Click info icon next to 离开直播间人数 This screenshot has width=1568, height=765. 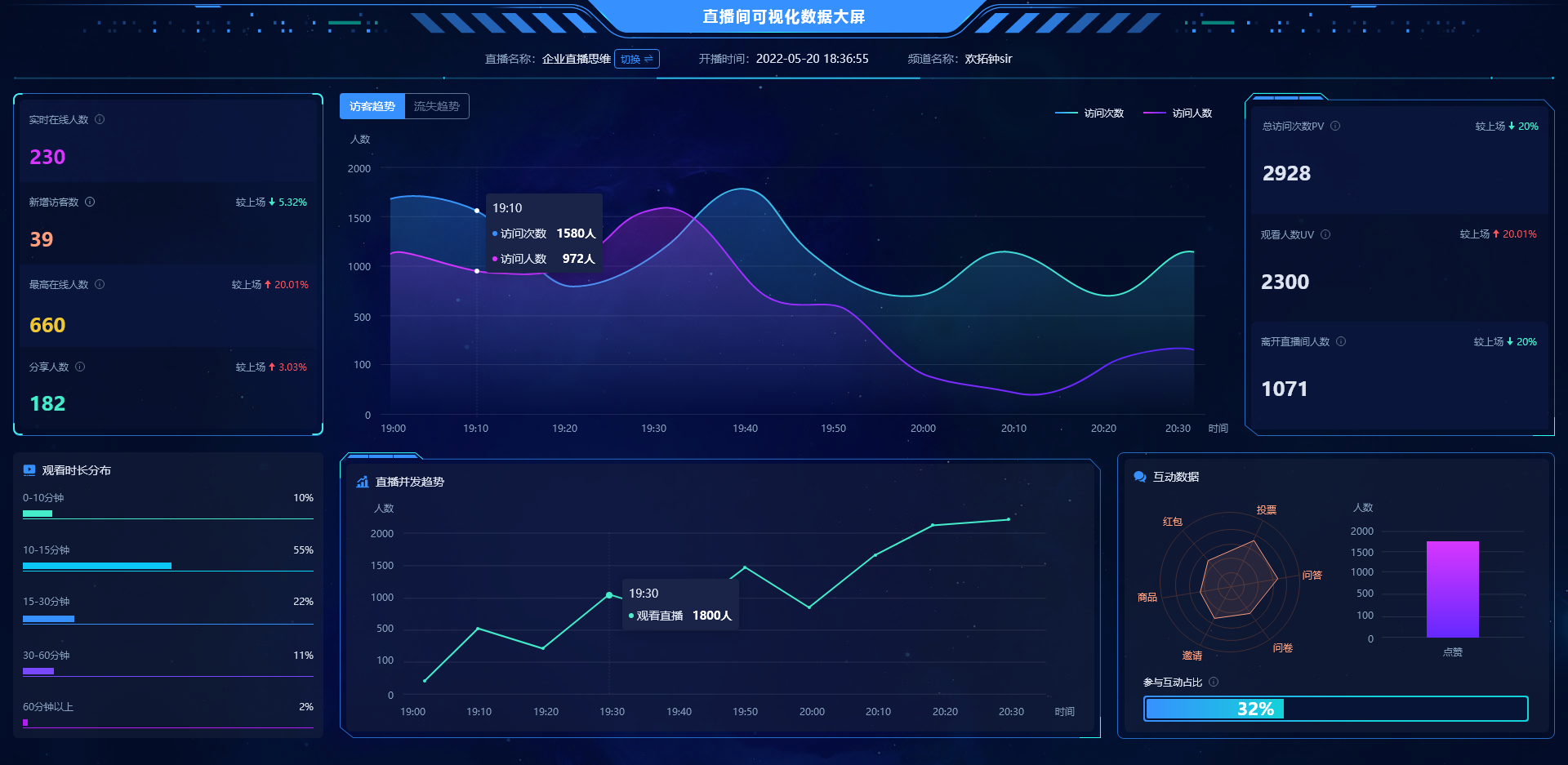(1341, 341)
